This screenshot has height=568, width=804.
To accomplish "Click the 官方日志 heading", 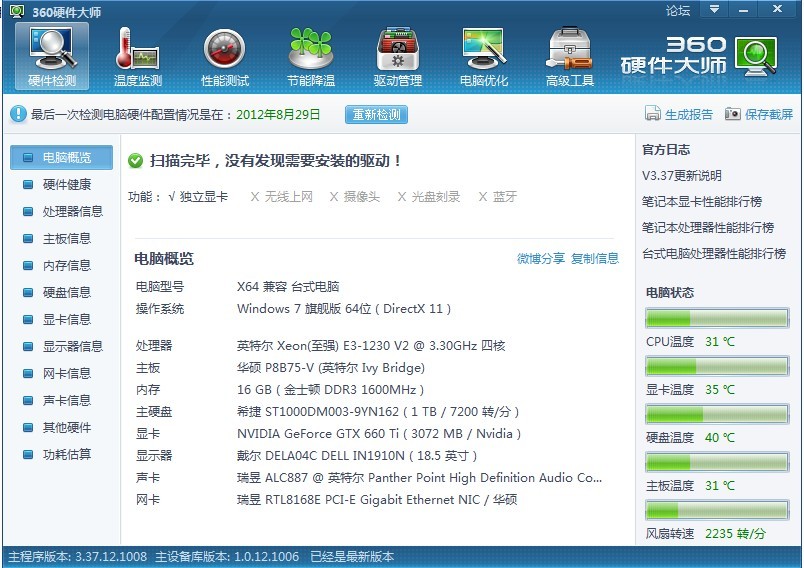I will (666, 150).
